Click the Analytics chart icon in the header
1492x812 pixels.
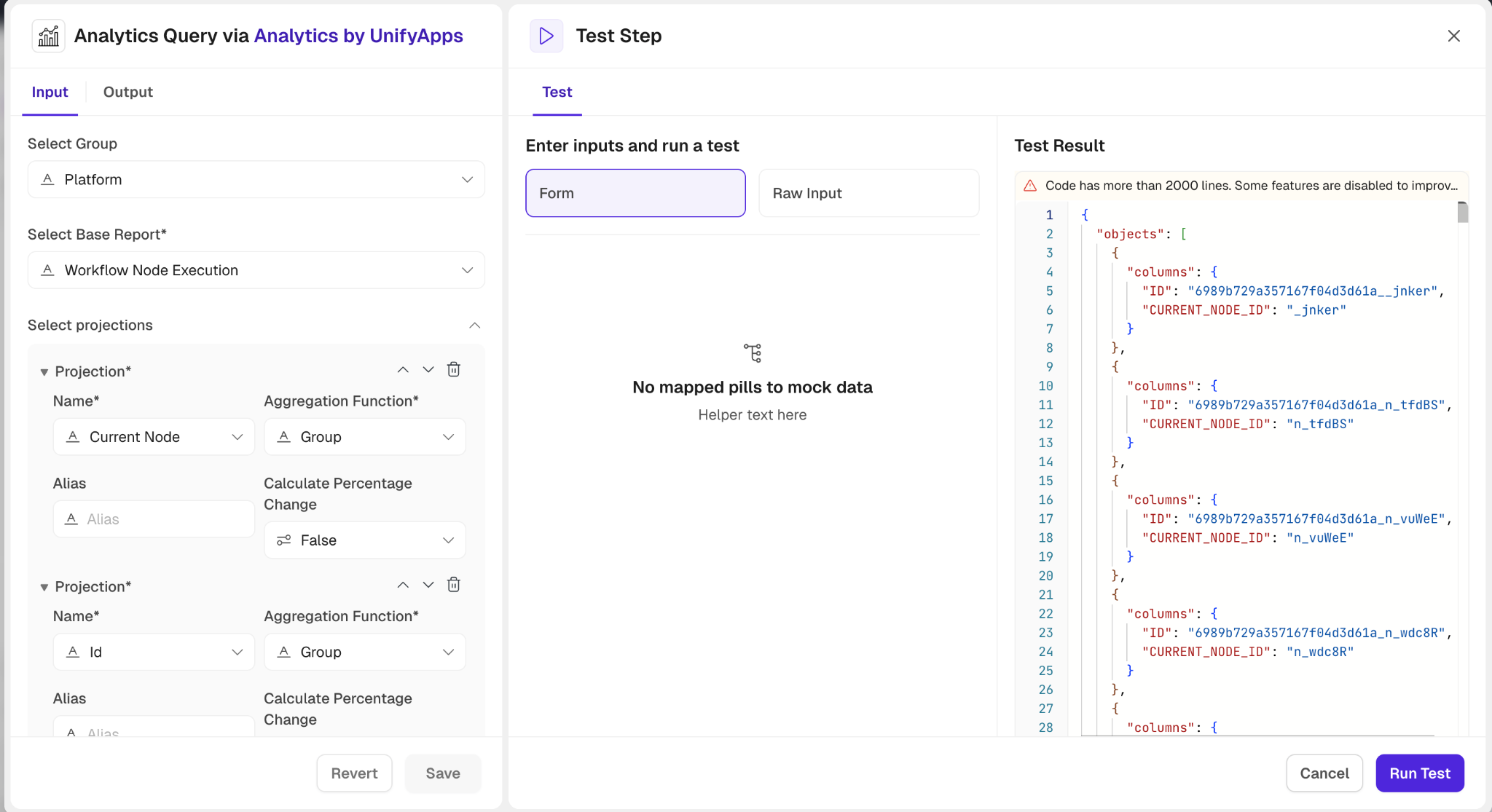(48, 36)
